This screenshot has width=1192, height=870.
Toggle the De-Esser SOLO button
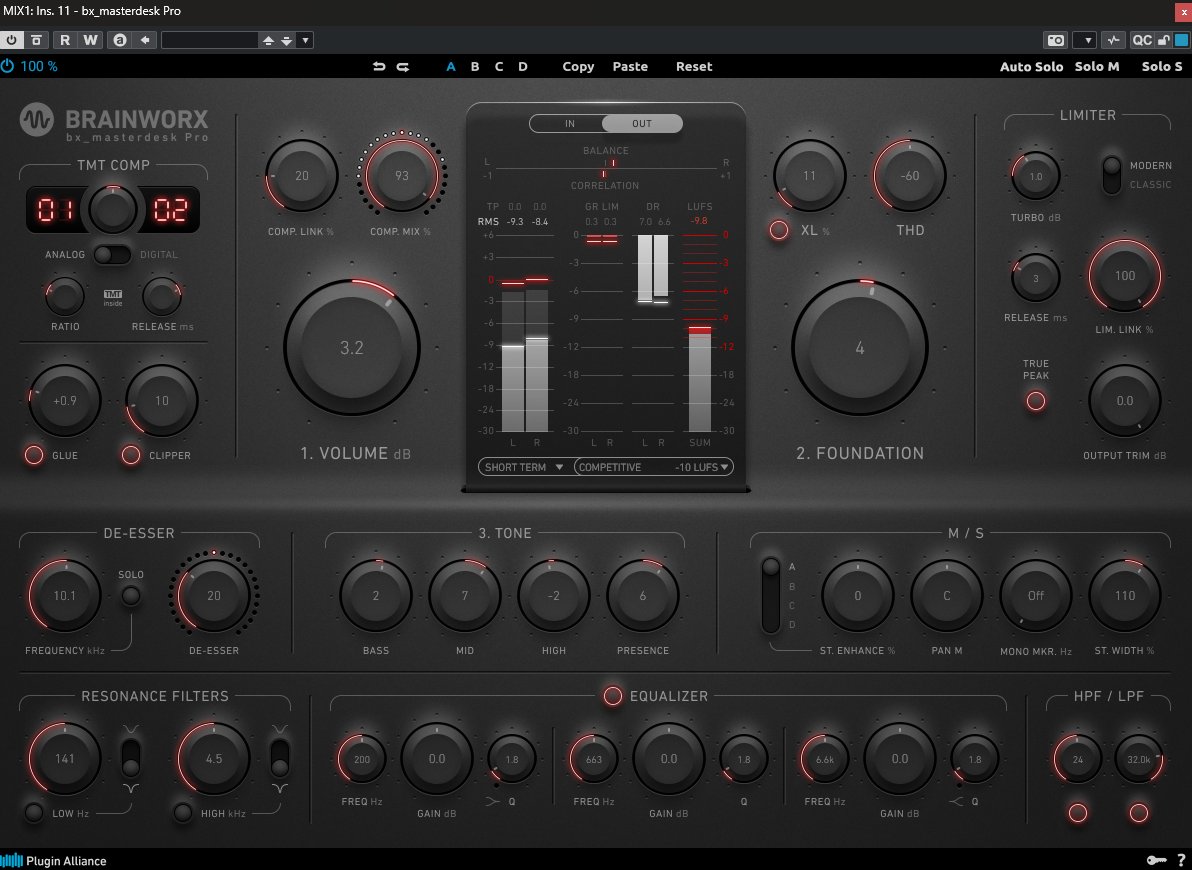tap(131, 595)
